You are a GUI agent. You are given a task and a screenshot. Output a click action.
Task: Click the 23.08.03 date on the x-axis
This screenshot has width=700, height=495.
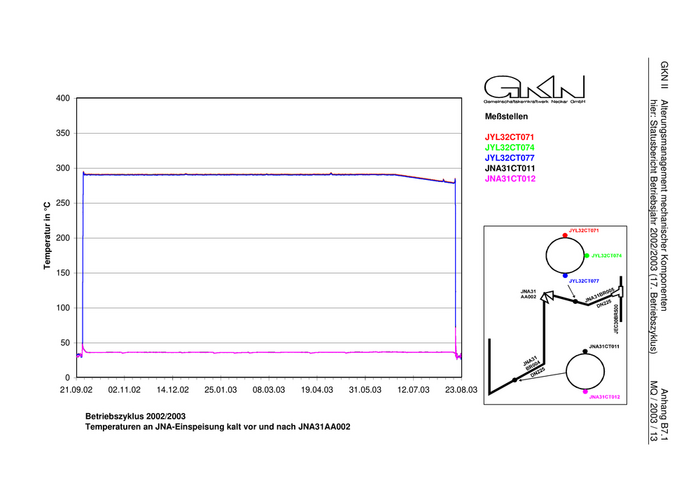(460, 391)
